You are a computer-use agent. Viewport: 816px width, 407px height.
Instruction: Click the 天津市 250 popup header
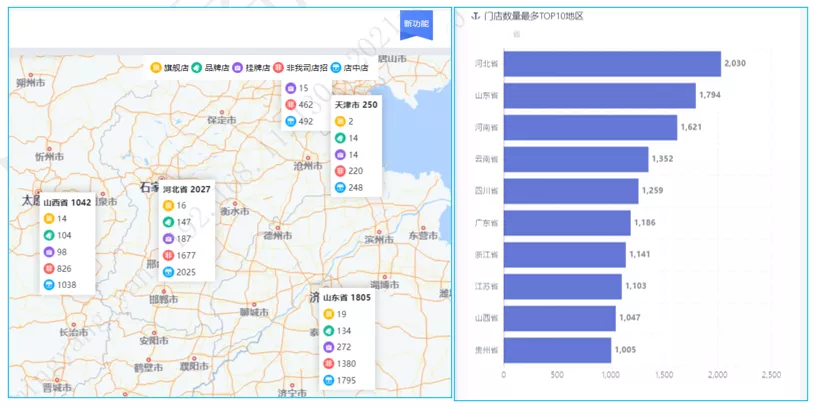(x=355, y=104)
